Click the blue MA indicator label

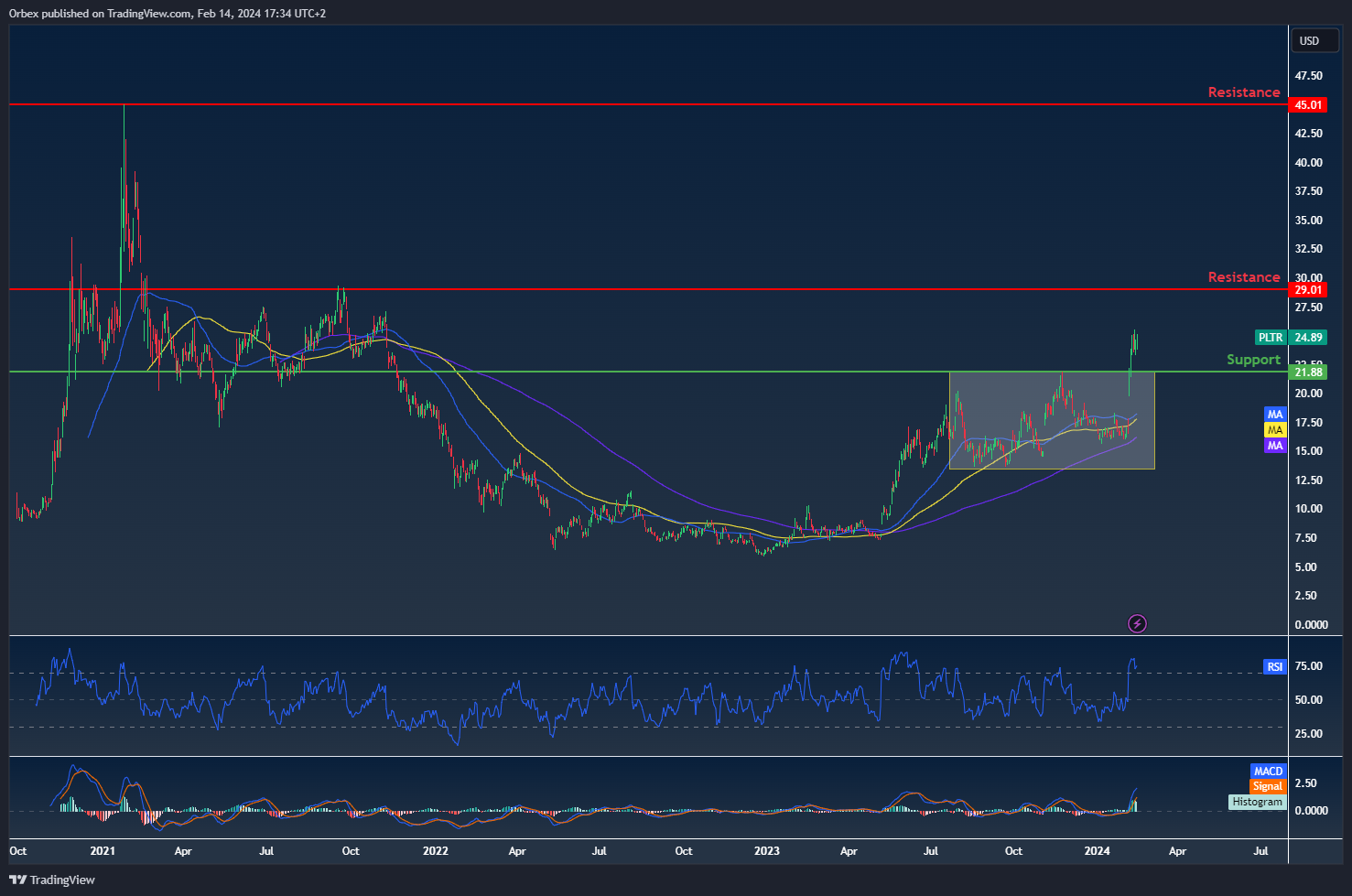coord(1275,415)
